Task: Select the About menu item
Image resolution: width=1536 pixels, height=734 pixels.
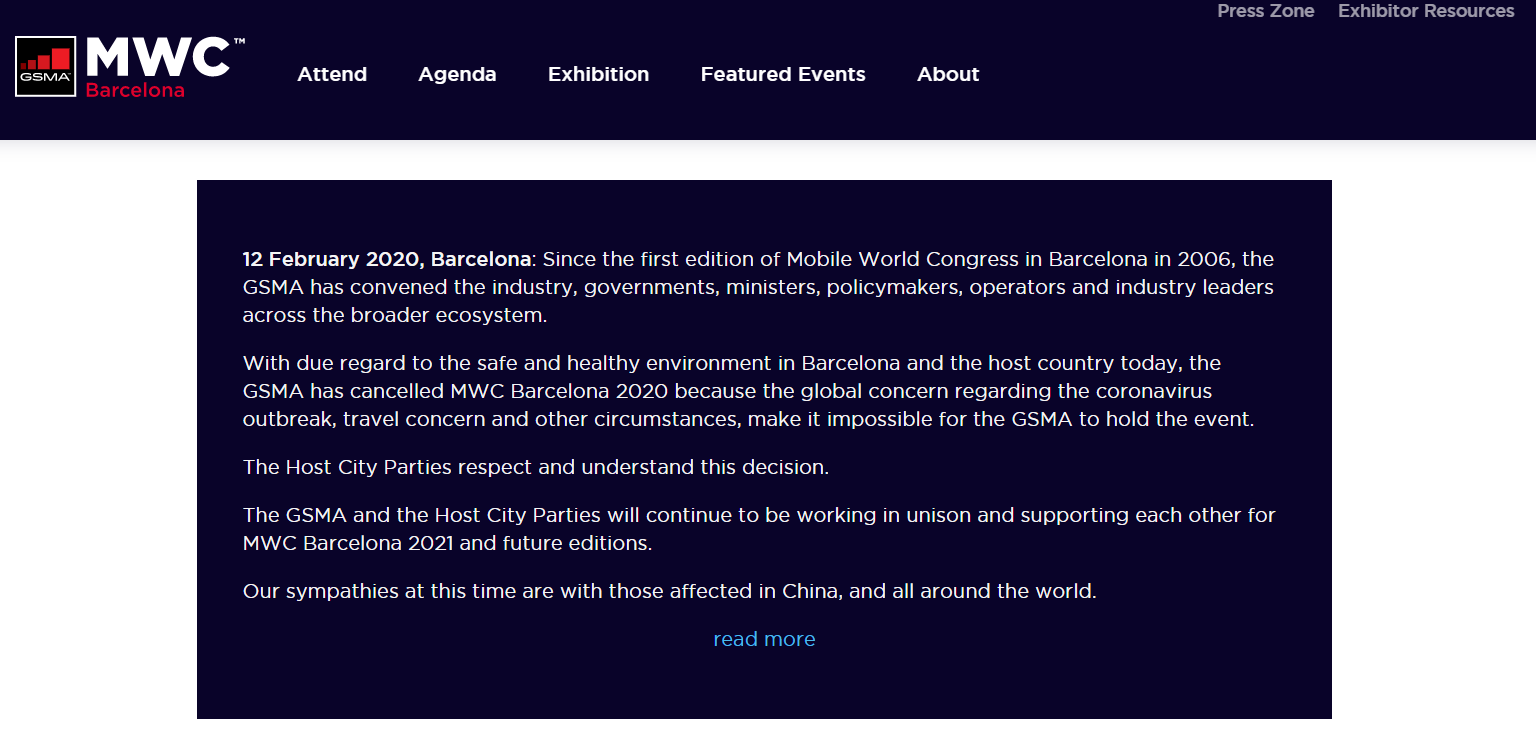Action: pos(948,74)
